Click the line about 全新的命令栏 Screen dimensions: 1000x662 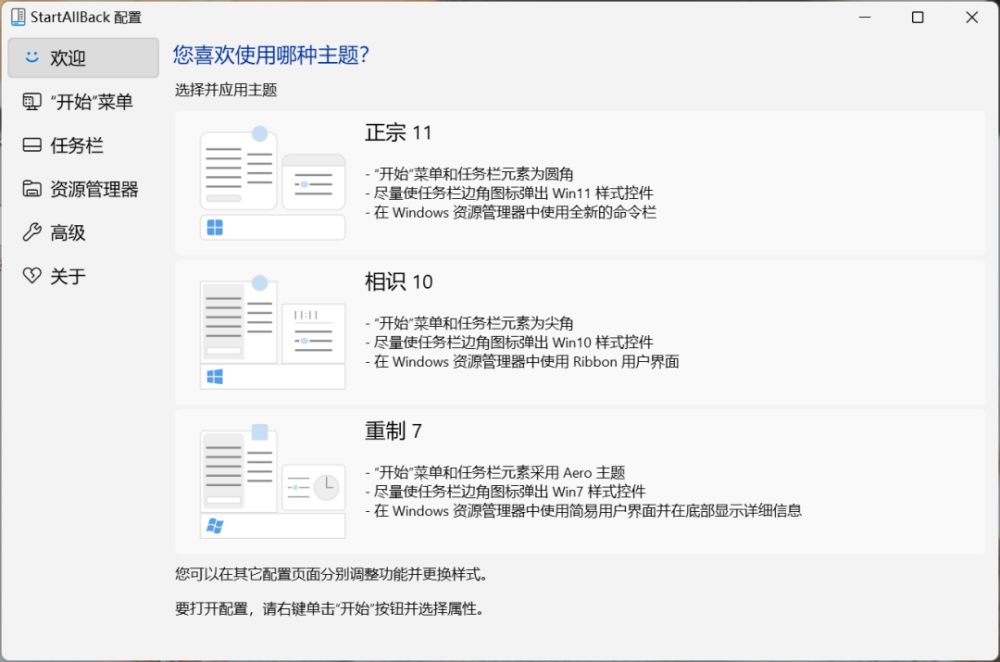coord(510,212)
